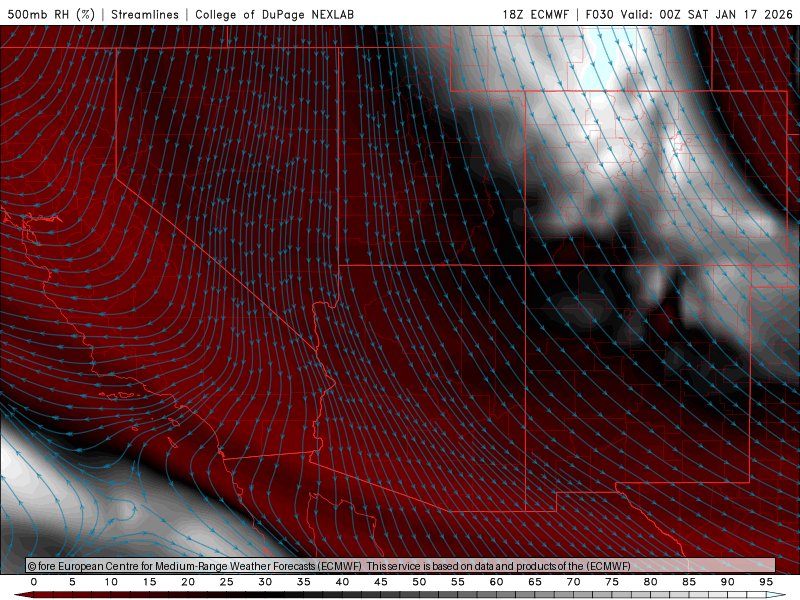Select the '18Z ECMWF' model run label
The image size is (800, 600).
(535, 14)
